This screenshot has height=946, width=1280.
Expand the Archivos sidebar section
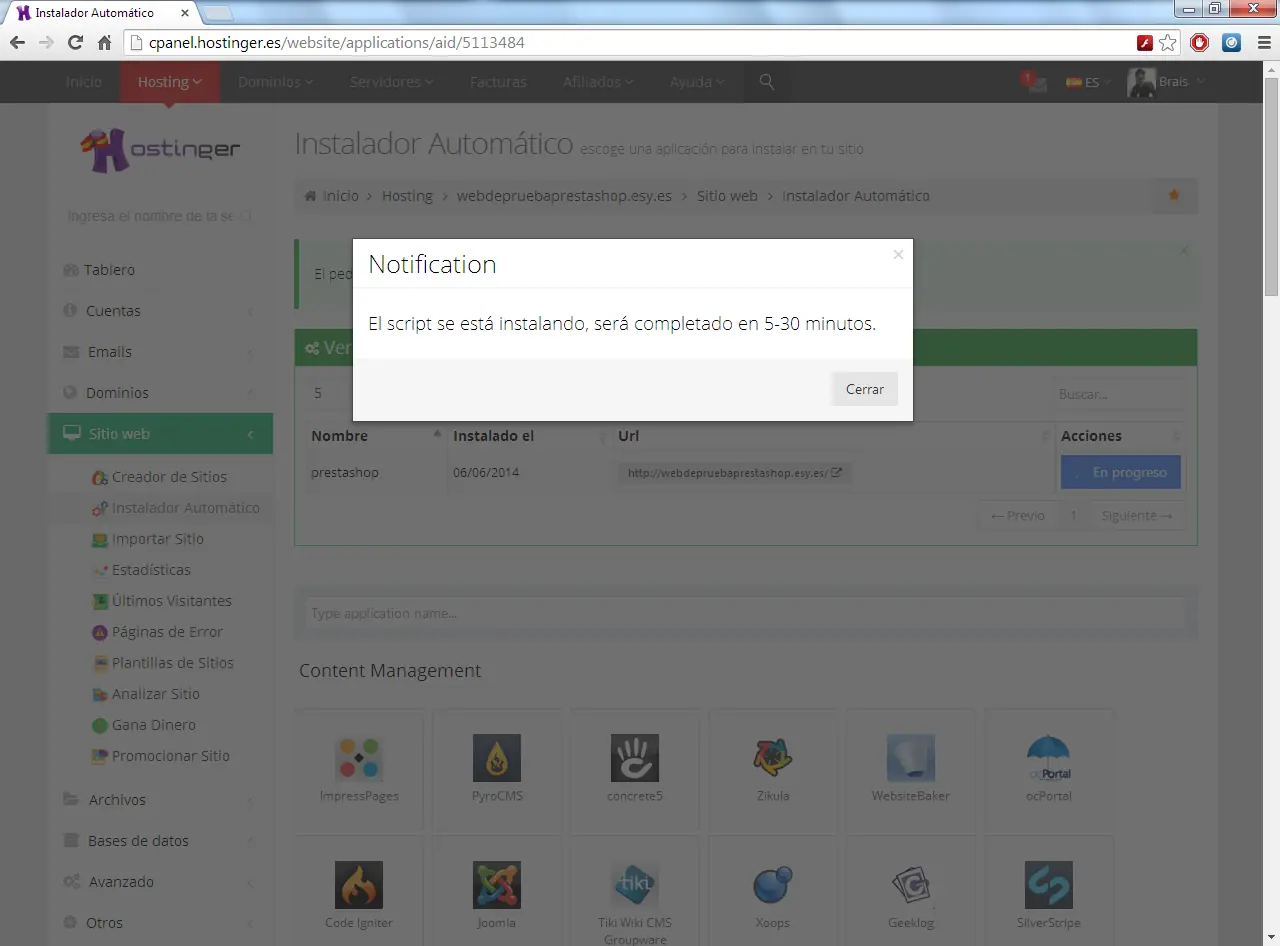[160, 800]
